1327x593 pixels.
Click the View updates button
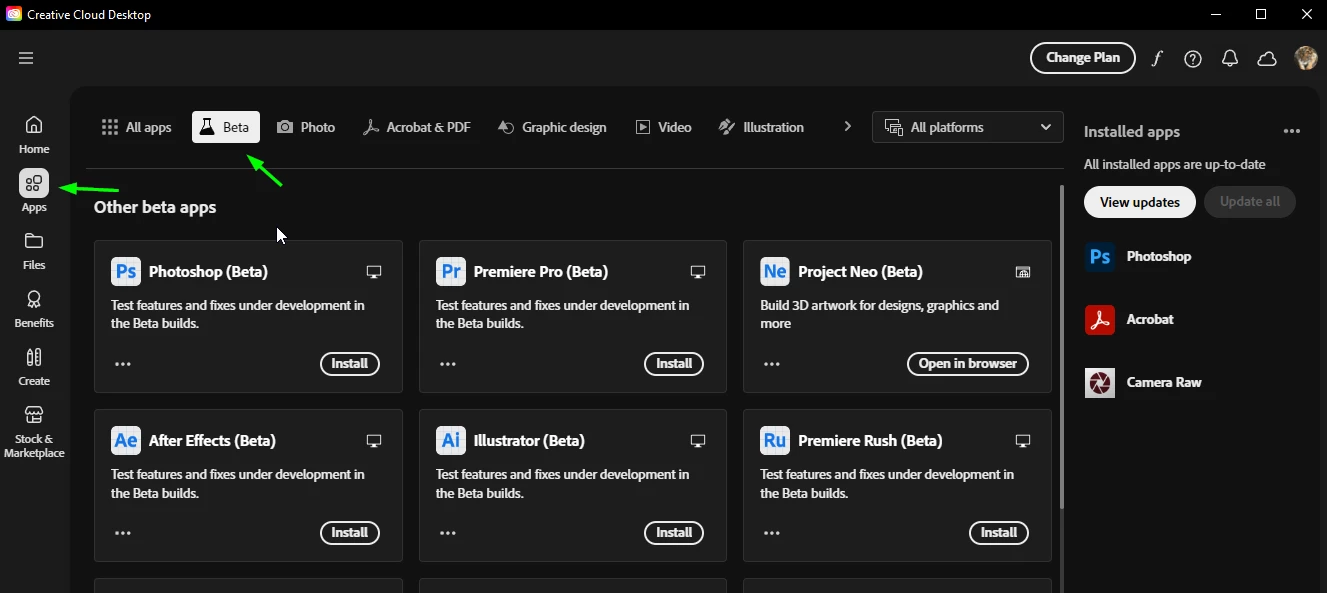pyautogui.click(x=1140, y=202)
